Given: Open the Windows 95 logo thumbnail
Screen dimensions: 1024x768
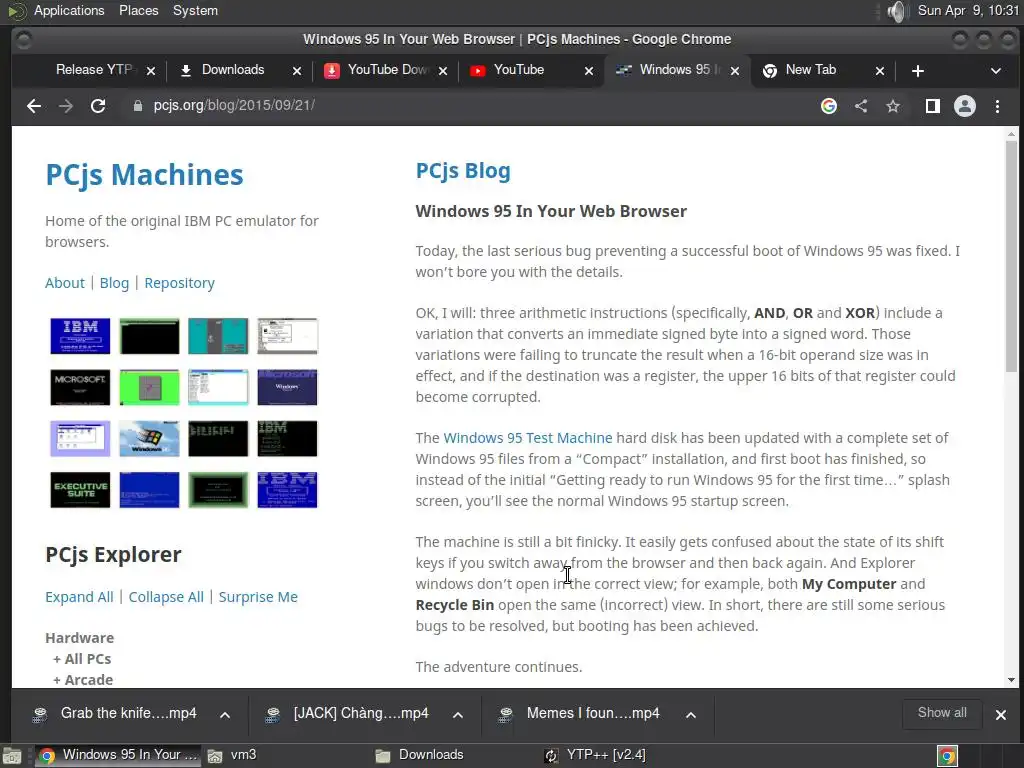Looking at the screenshot, I should click(x=150, y=438).
